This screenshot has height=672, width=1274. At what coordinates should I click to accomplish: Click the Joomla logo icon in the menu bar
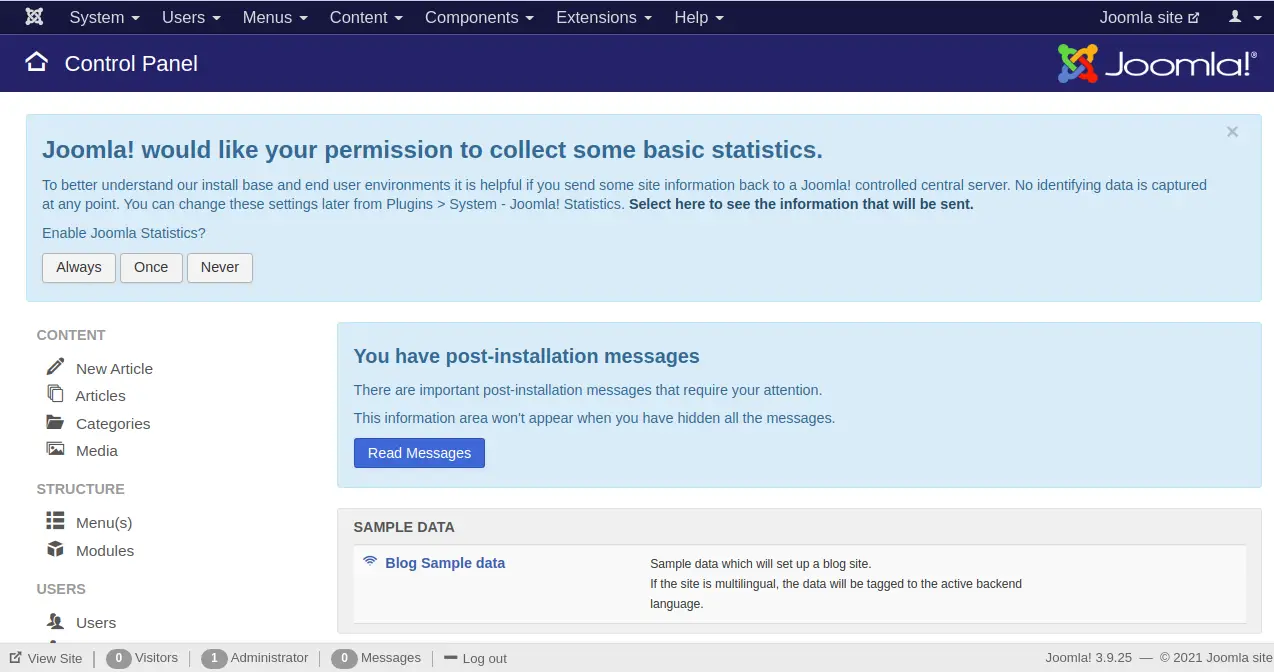(x=34, y=17)
